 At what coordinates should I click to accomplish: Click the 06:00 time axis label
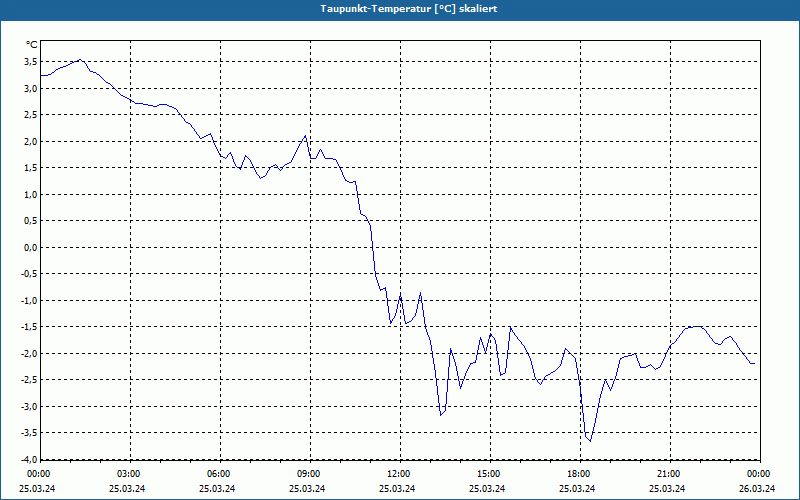tap(219, 474)
